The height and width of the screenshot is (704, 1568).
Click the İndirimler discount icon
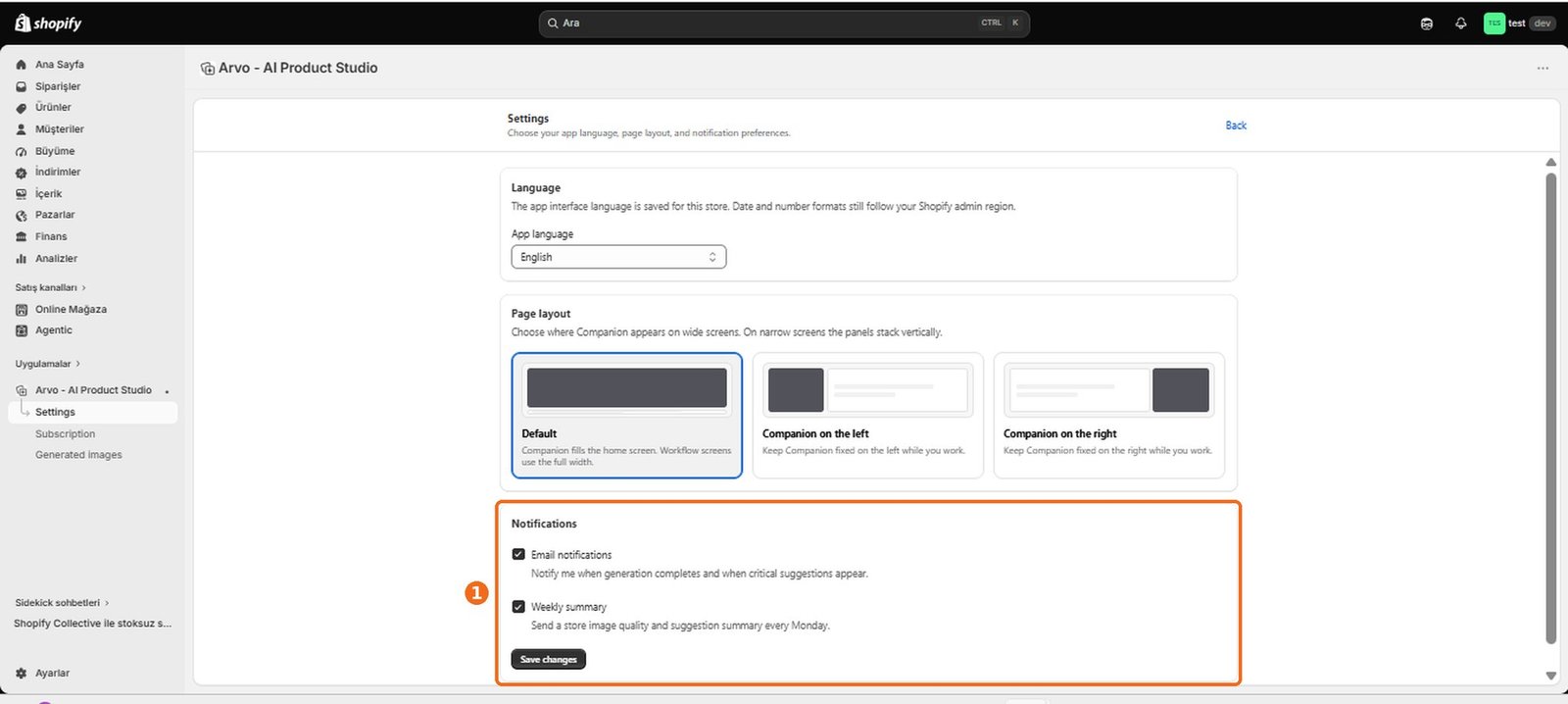pyautogui.click(x=22, y=173)
